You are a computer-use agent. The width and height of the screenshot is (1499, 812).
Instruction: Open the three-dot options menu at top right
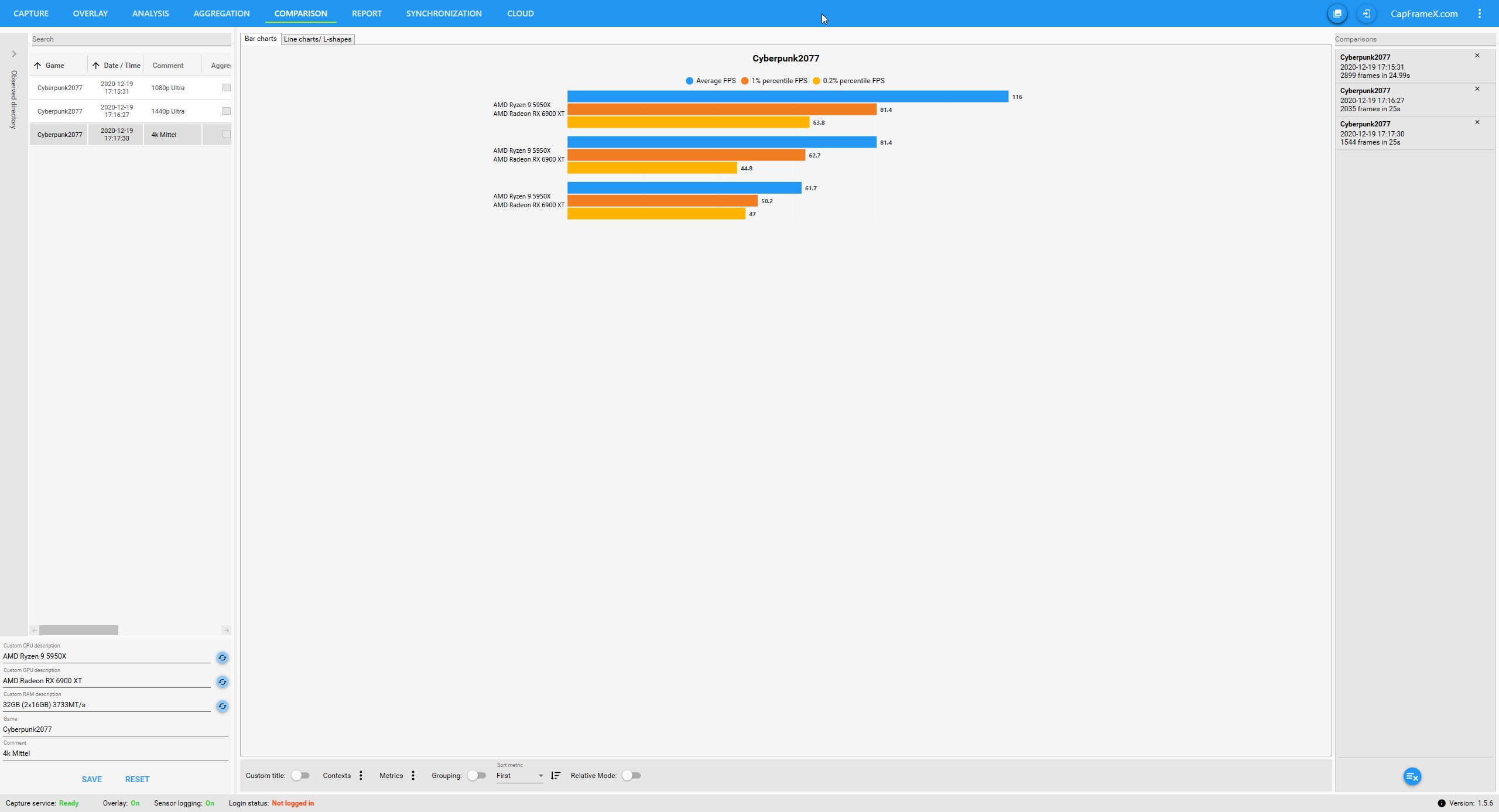coord(1480,13)
